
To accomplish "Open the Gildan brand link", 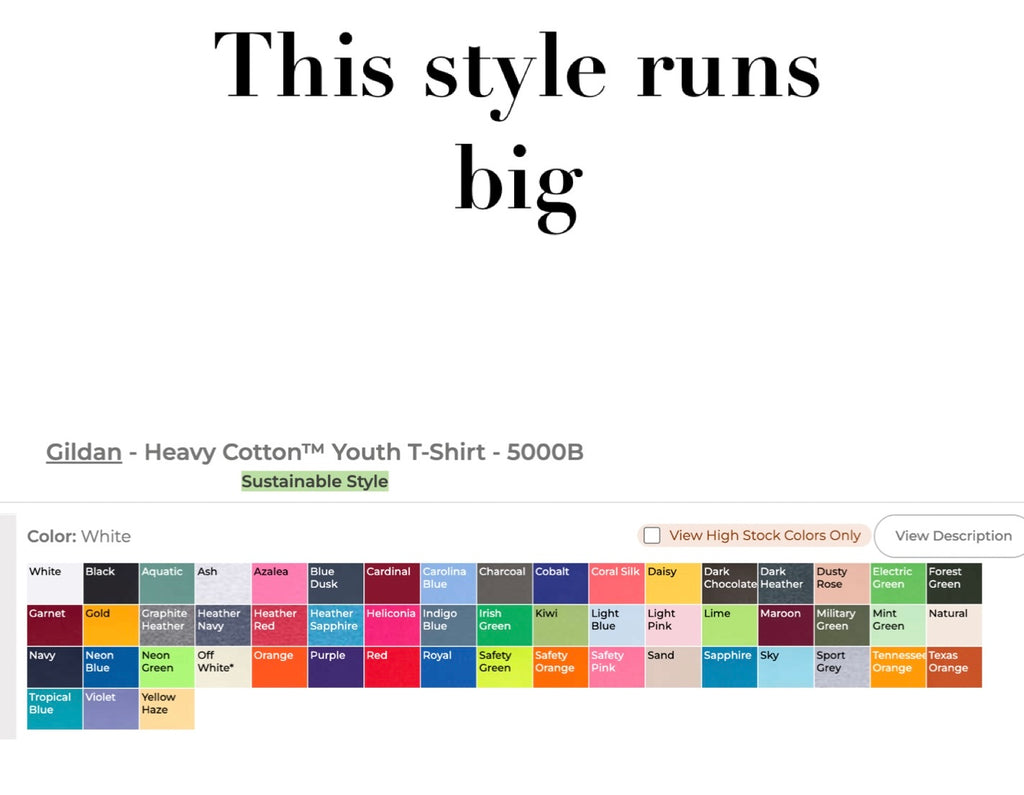I will [x=84, y=452].
